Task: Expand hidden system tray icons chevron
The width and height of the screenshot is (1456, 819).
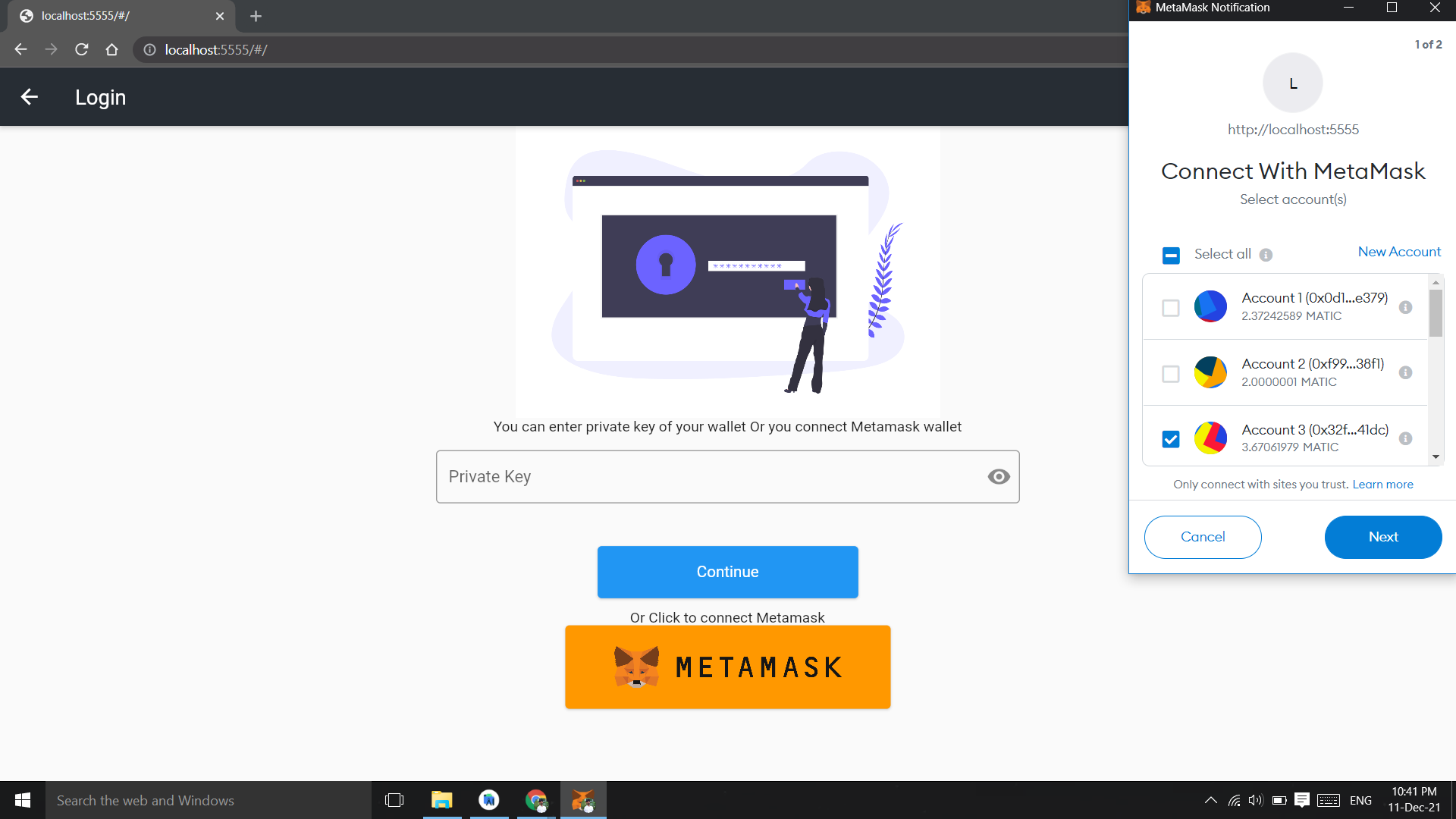Action: click(x=1211, y=800)
